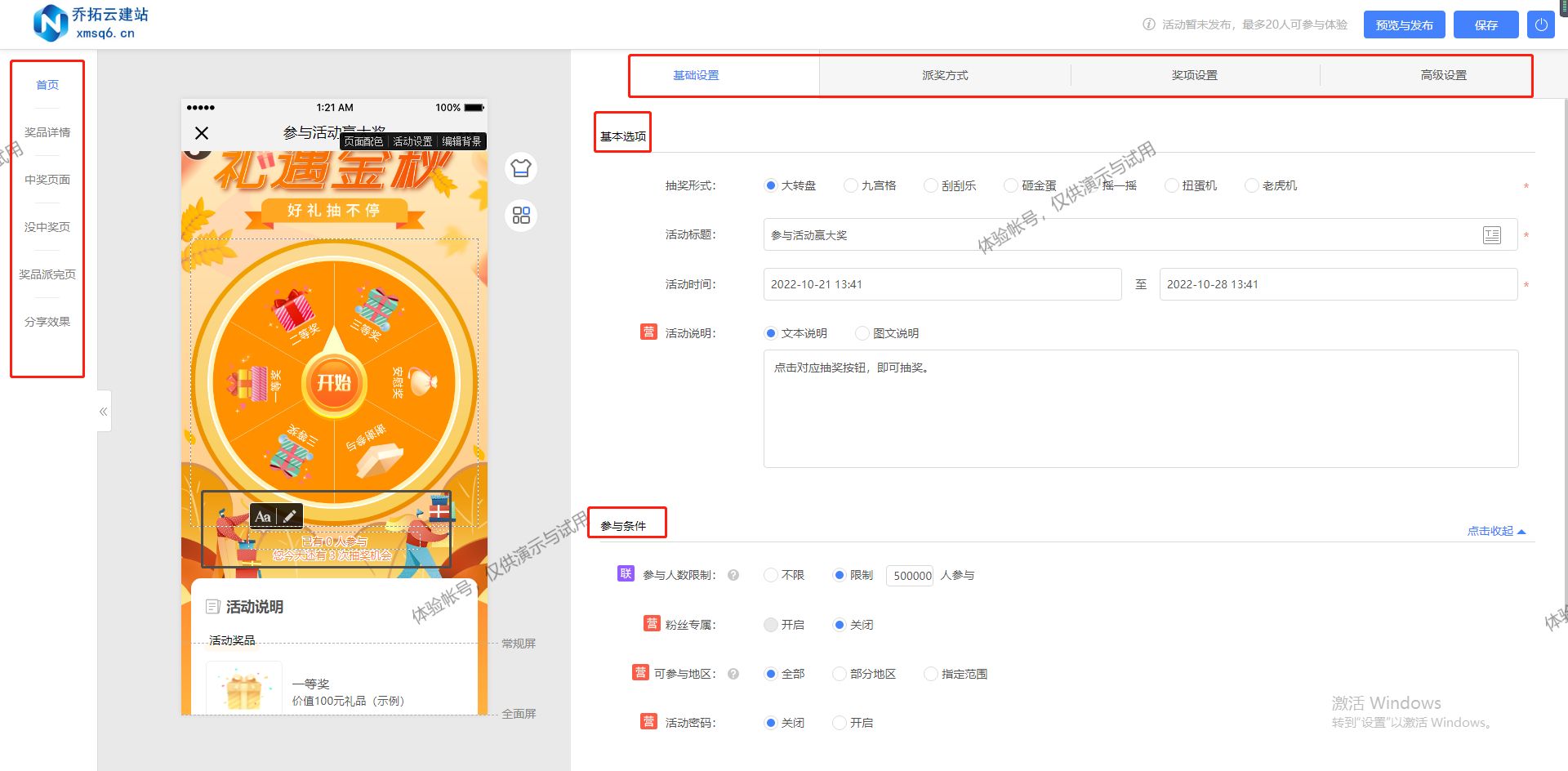This screenshot has height=771, width=1568.
Task: Open help tooltip beside 参与人数限制
Action: (x=733, y=575)
